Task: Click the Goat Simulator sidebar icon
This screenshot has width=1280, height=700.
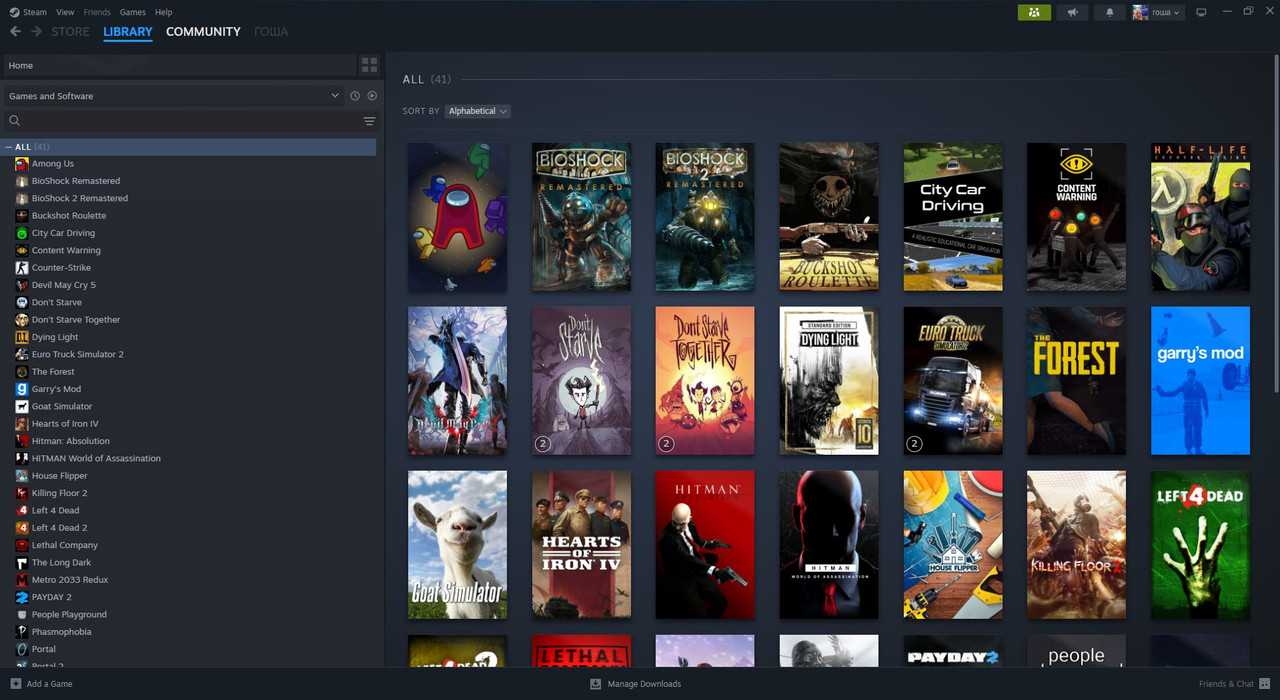Action: pos(22,407)
